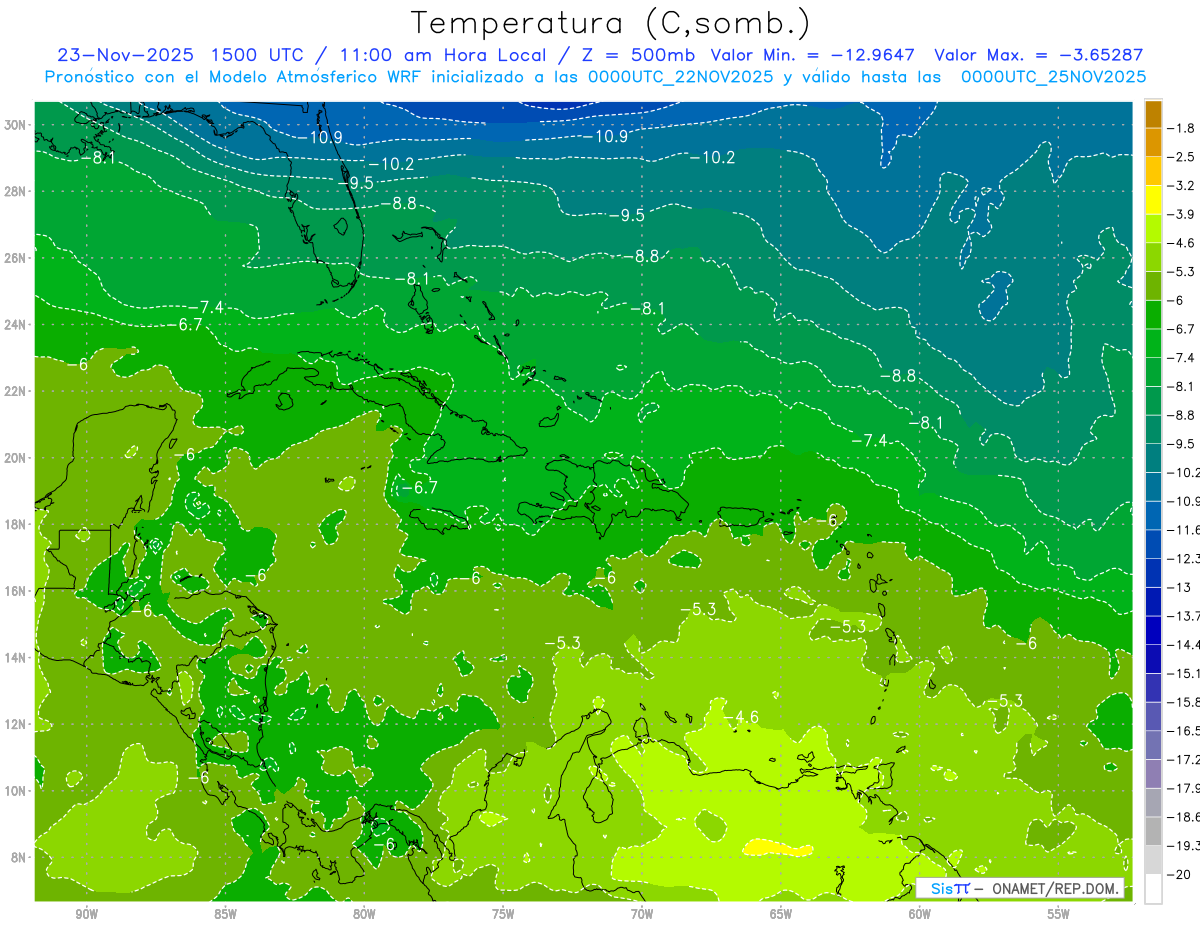Click the "30N" latitude axis label

[x=16, y=125]
